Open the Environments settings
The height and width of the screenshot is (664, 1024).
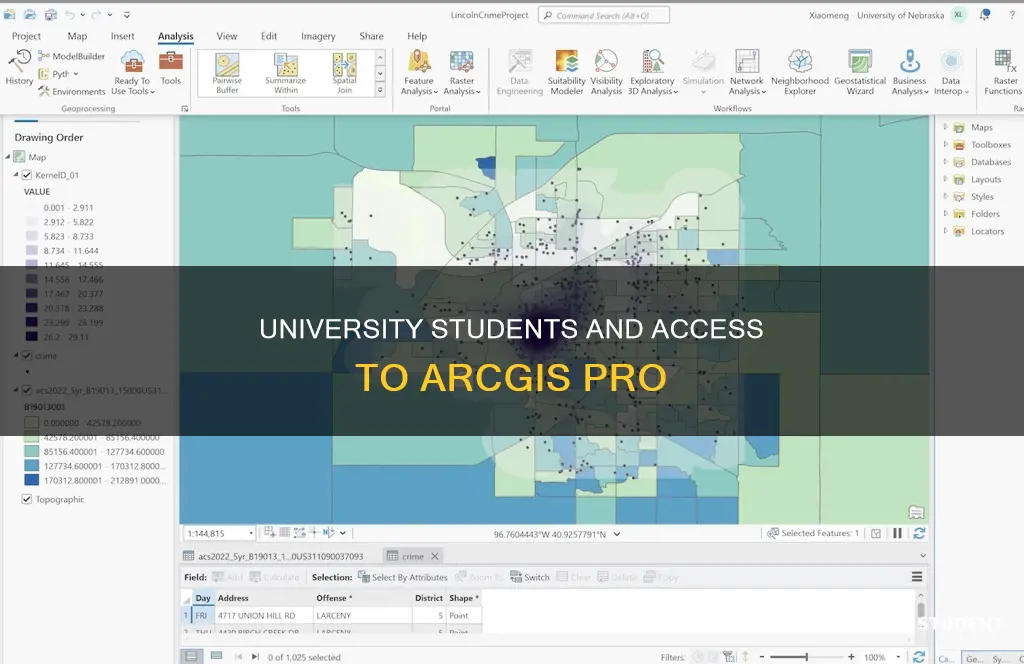click(x=72, y=91)
